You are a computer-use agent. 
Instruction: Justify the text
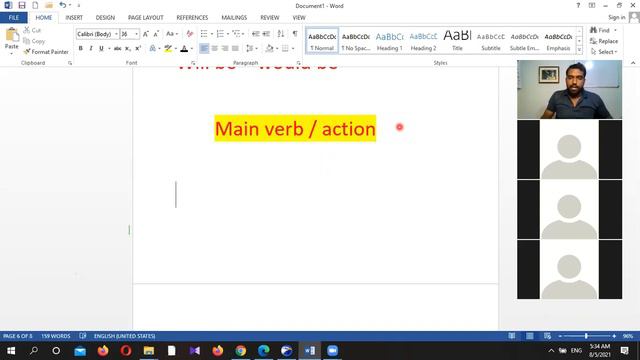pos(235,48)
